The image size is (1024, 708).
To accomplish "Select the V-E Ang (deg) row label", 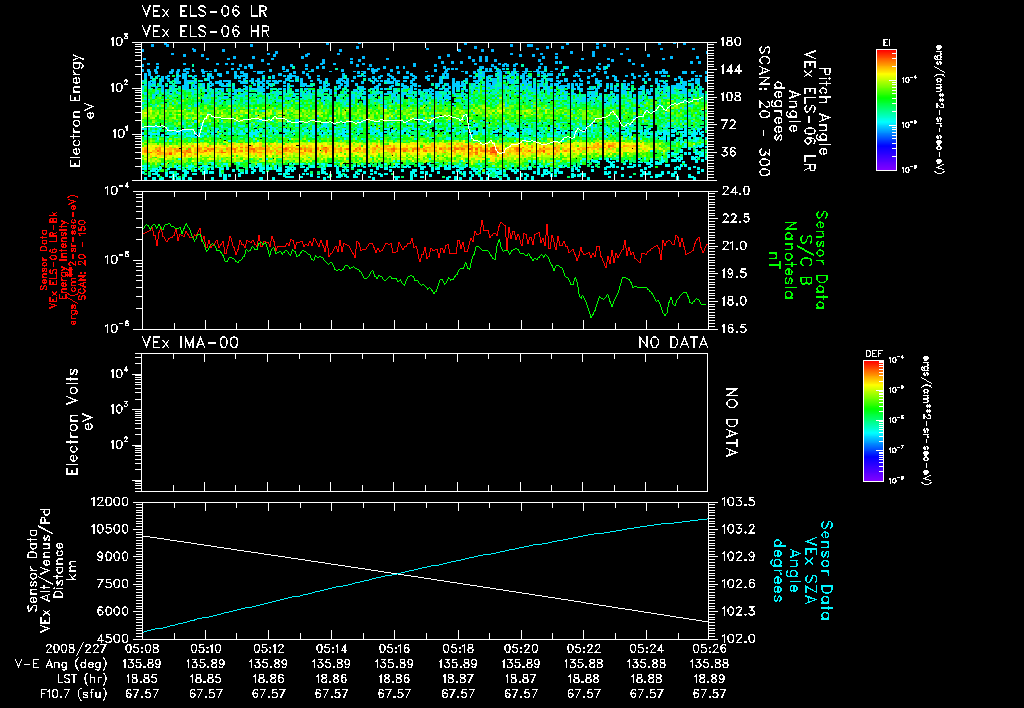I will tap(60, 663).
